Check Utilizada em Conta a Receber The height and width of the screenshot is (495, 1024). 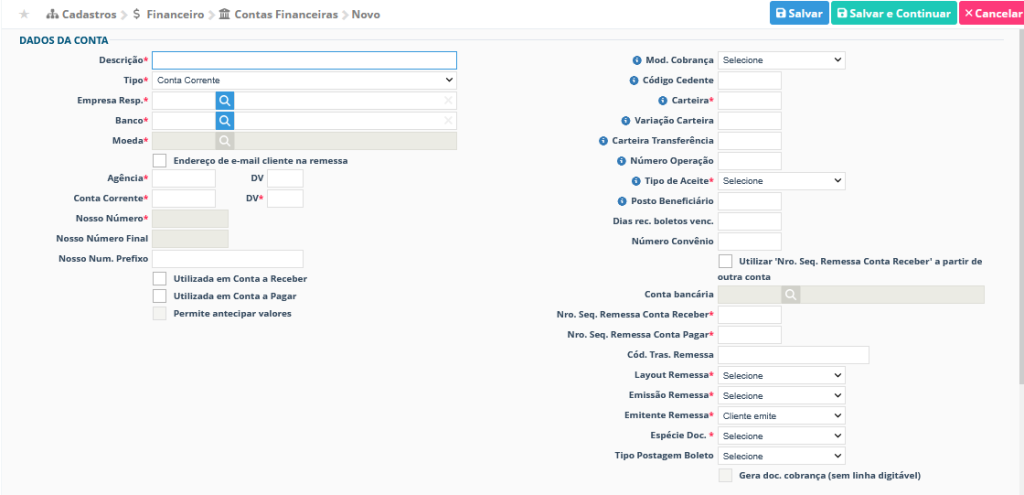(x=160, y=278)
